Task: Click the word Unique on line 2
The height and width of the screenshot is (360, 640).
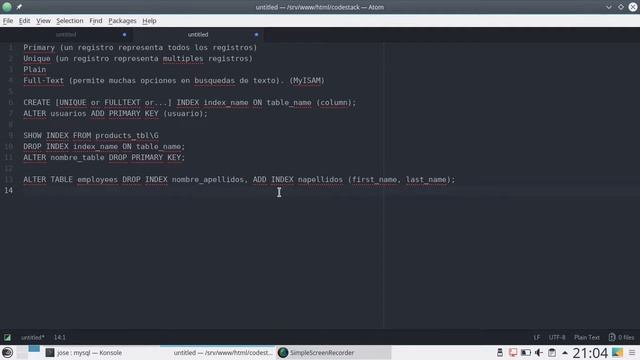Action: pyautogui.click(x=37, y=59)
